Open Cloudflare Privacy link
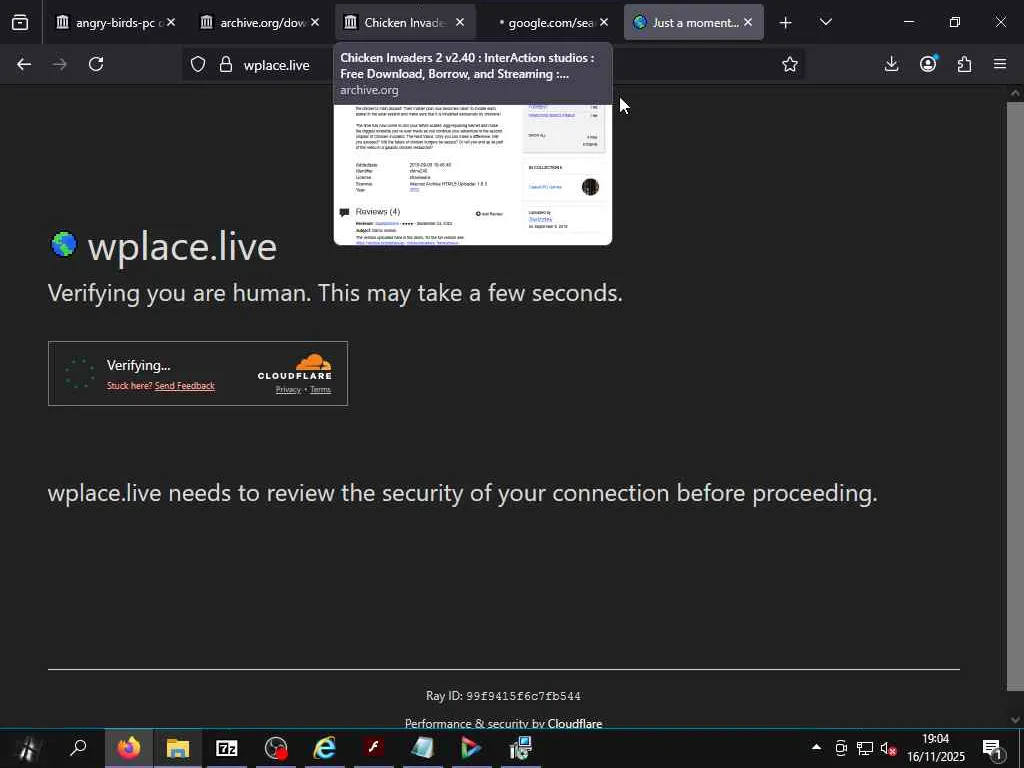Viewport: 1024px width, 768px height. tap(288, 390)
